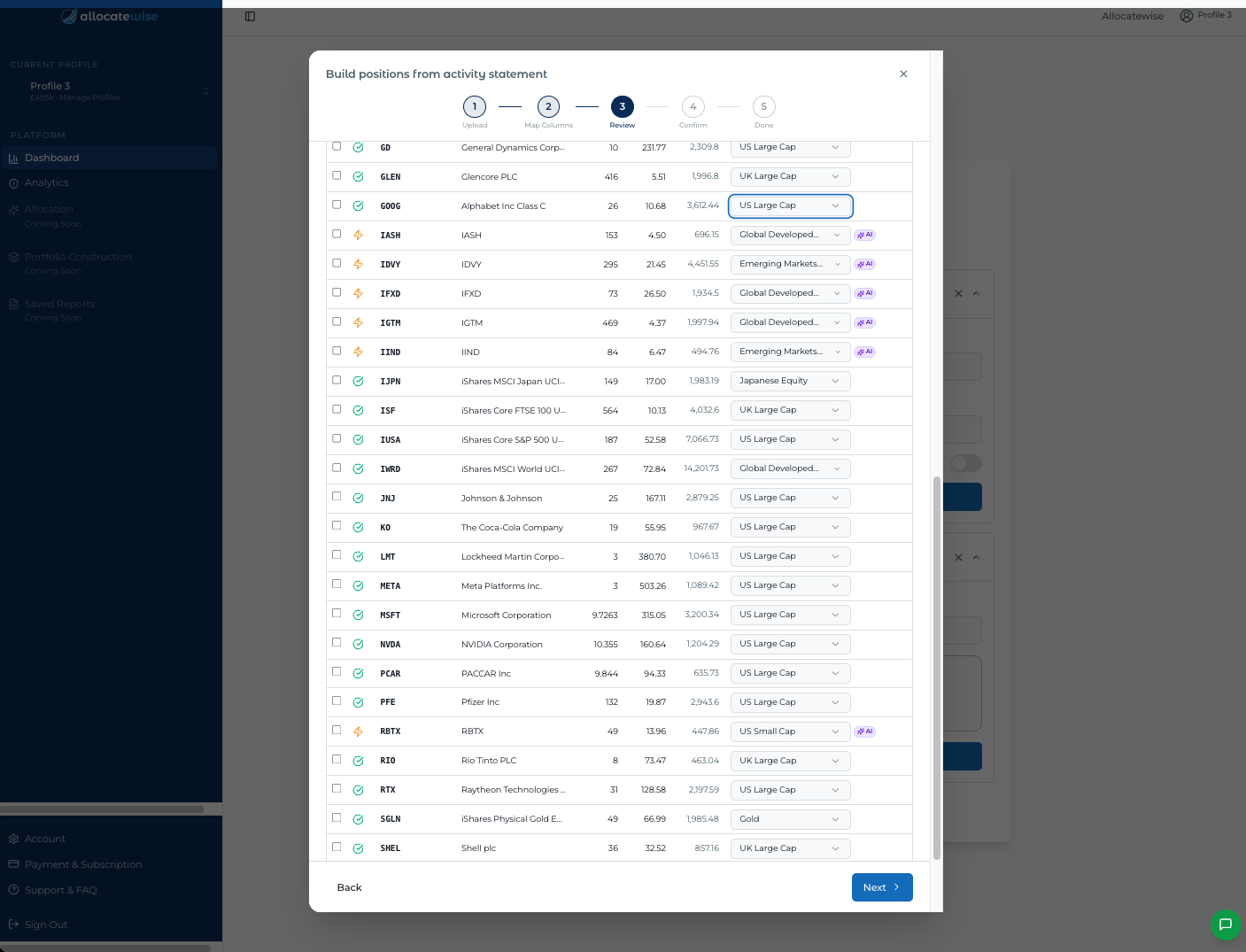The image size is (1246, 952).
Task: Click the green check icon for SGLN
Action: tap(358, 820)
